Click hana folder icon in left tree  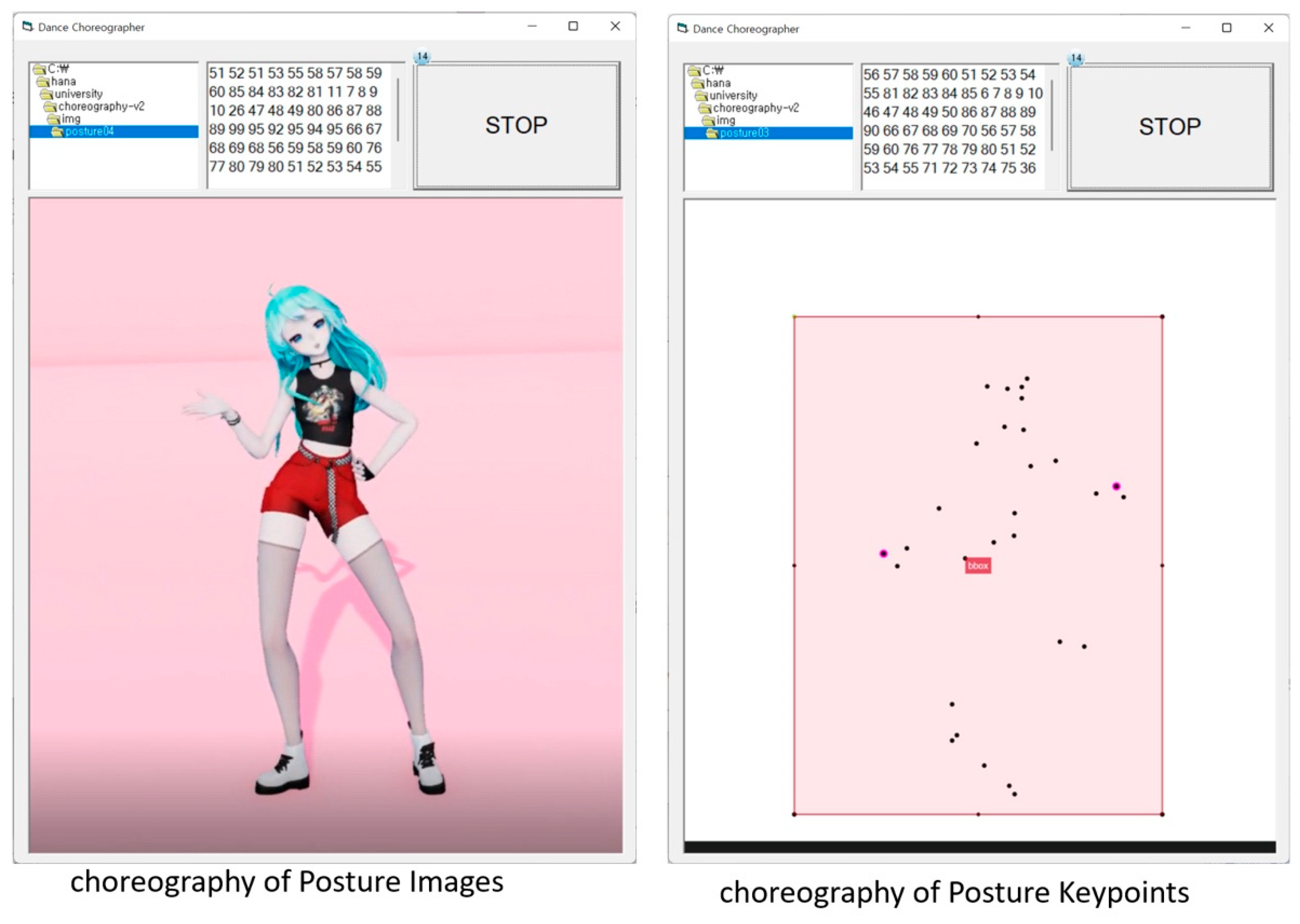coord(44,82)
